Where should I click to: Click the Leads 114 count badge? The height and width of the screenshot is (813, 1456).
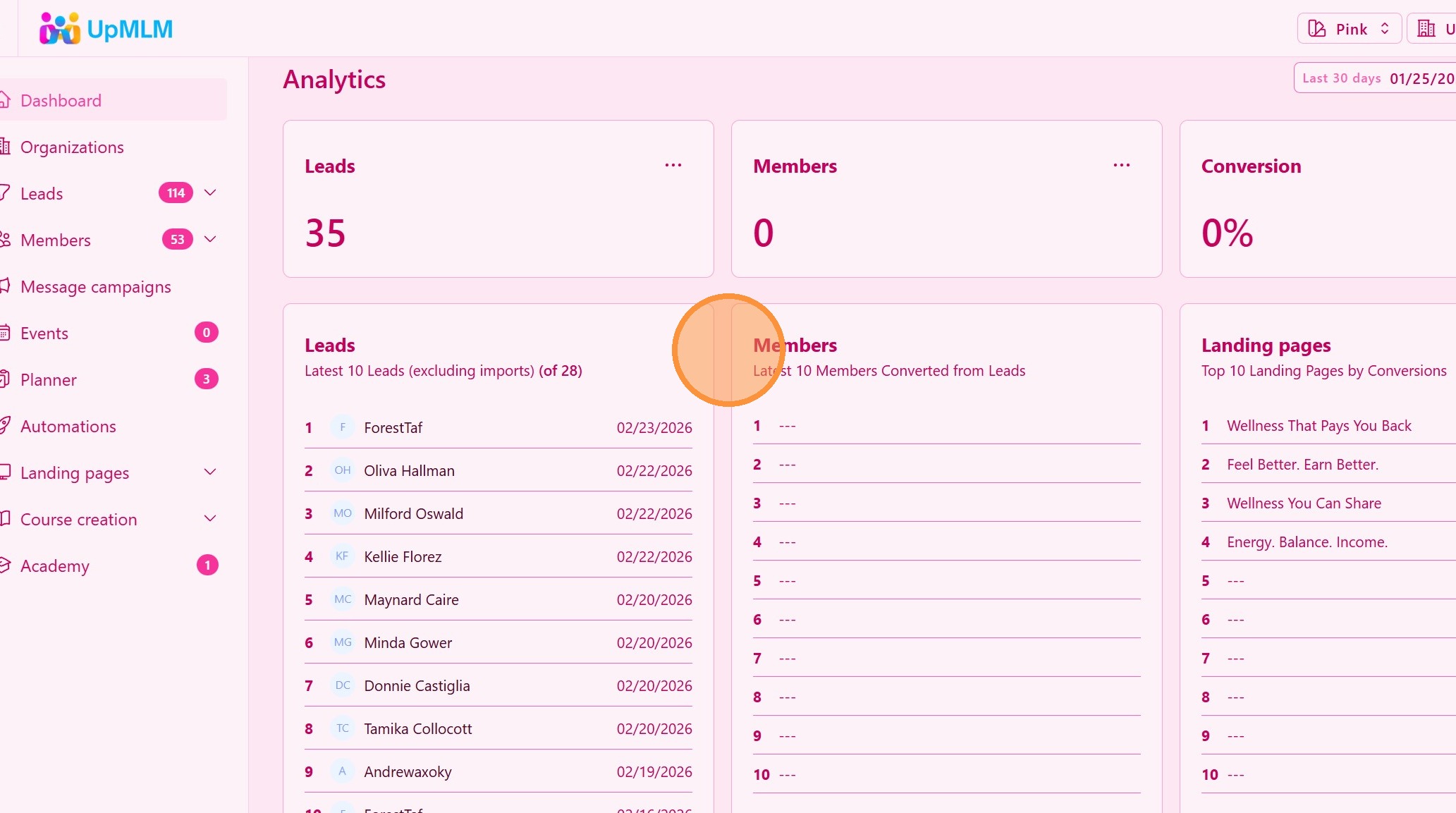176,193
